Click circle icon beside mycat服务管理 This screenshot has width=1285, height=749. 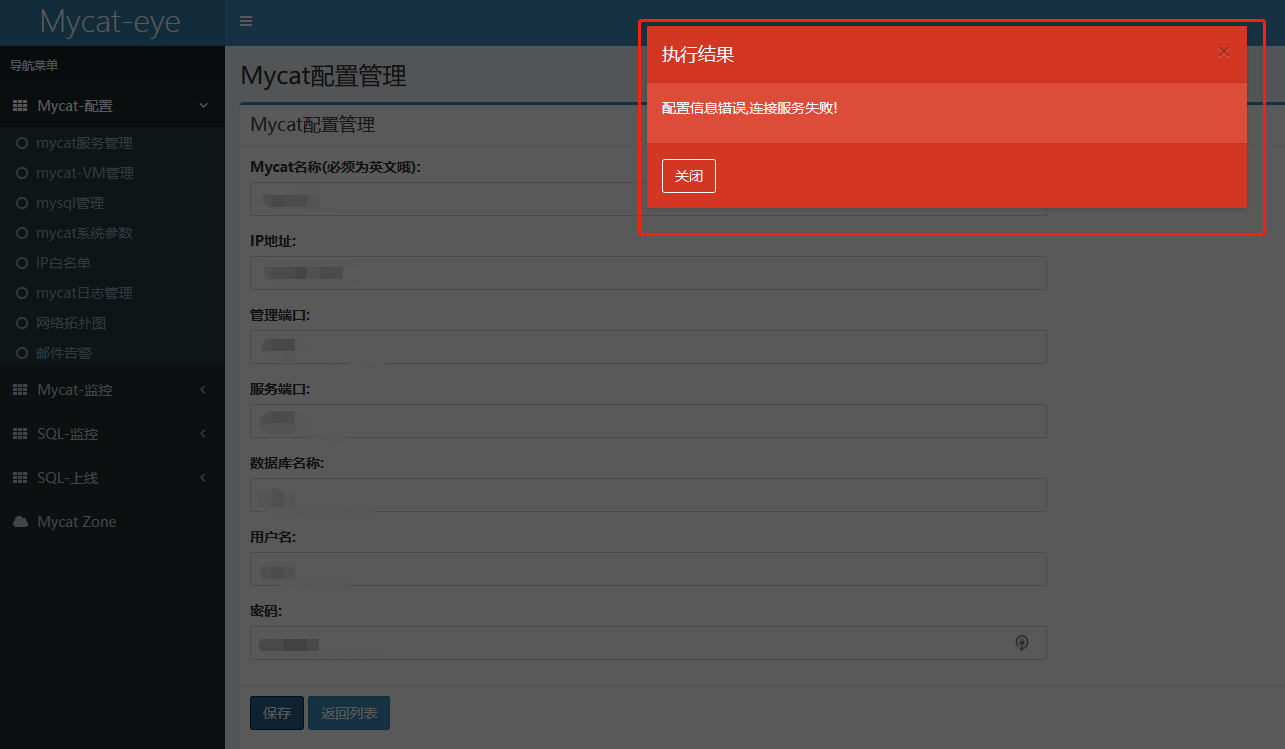22,143
